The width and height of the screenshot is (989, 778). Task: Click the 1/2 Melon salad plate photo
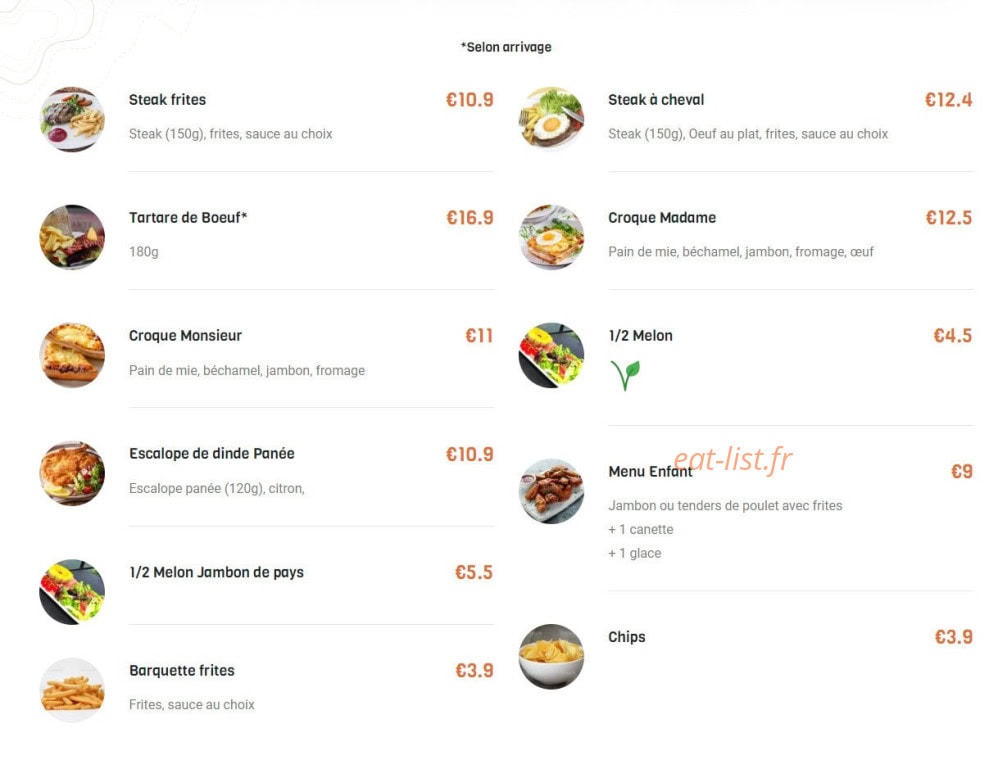pos(551,355)
